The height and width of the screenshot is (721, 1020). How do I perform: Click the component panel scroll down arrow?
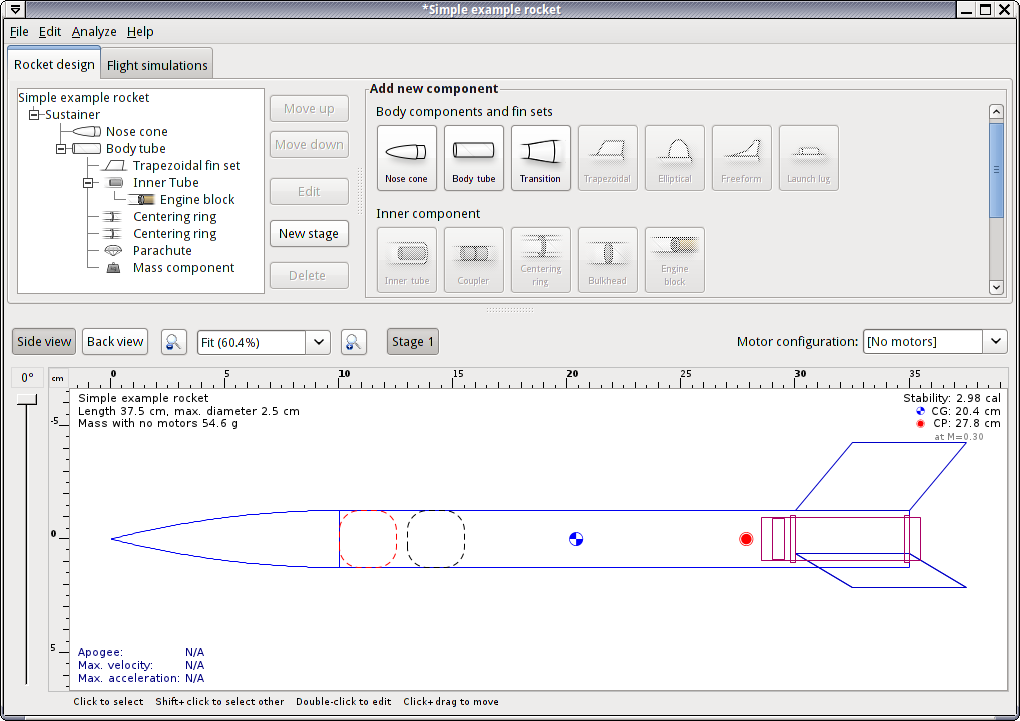click(x=996, y=287)
